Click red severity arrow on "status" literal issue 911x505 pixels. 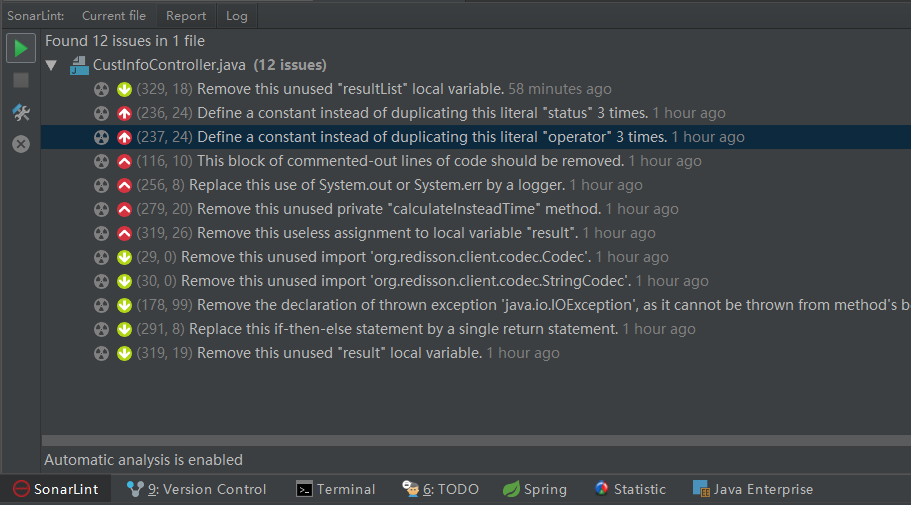tap(125, 113)
